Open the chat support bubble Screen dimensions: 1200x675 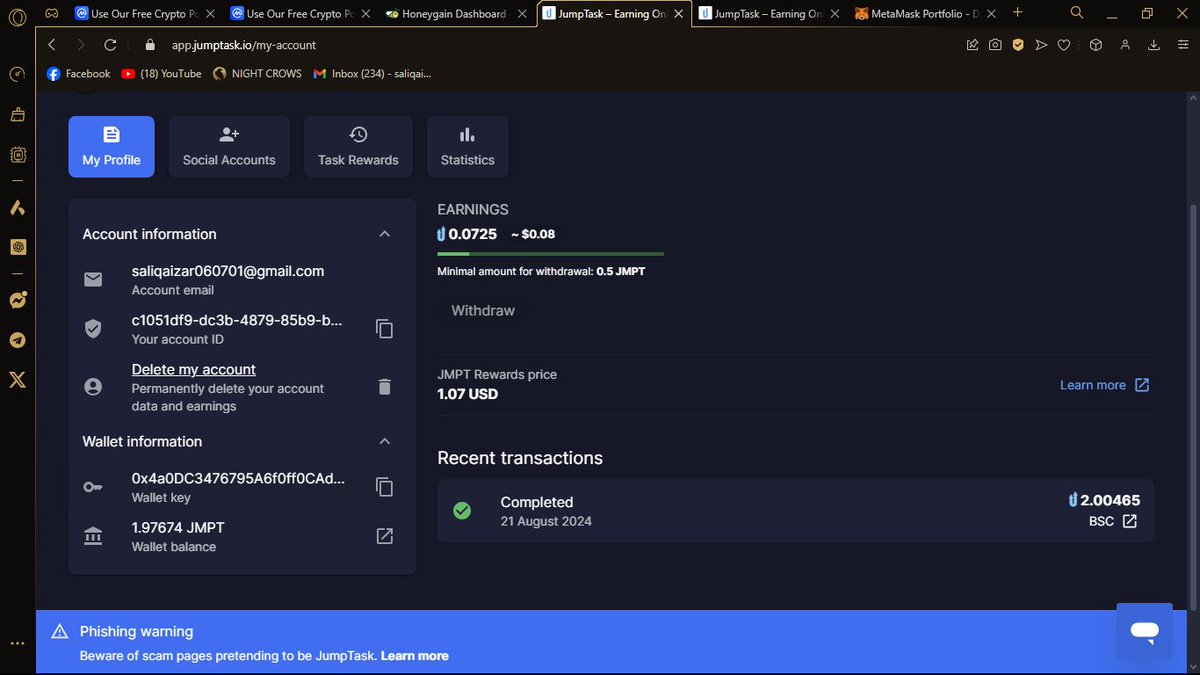1144,631
